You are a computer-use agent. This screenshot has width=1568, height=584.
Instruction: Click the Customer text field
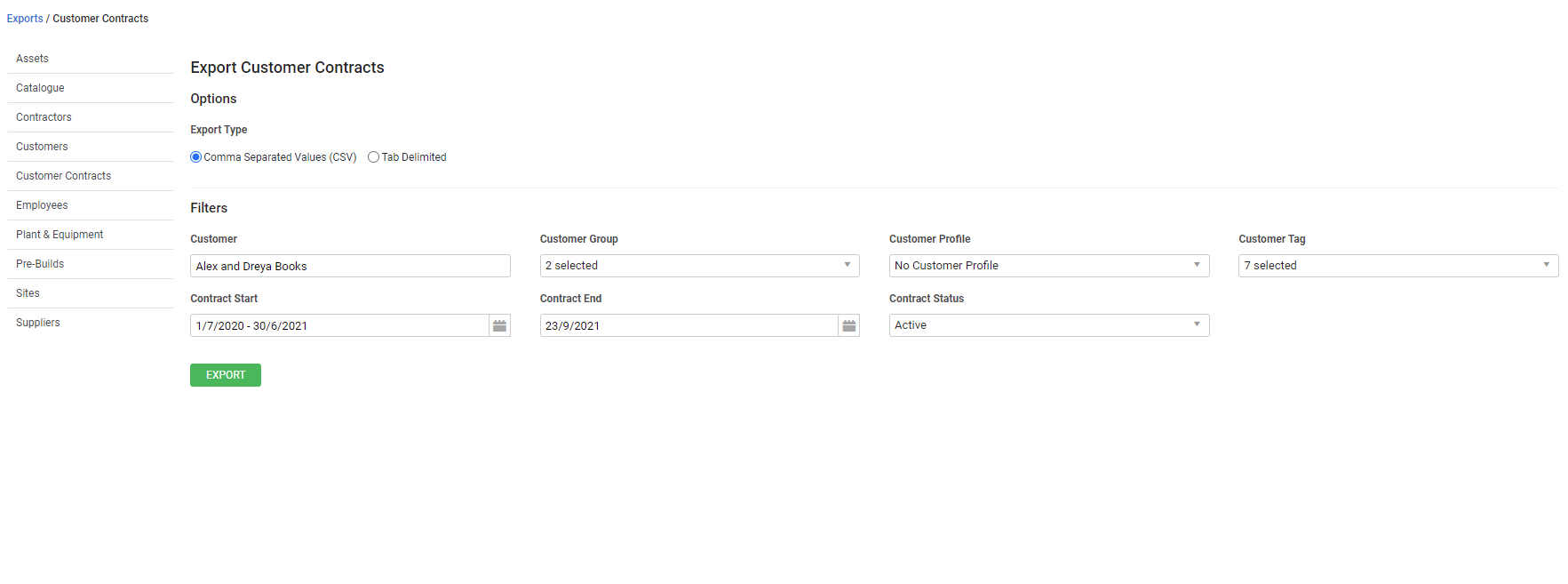point(350,266)
